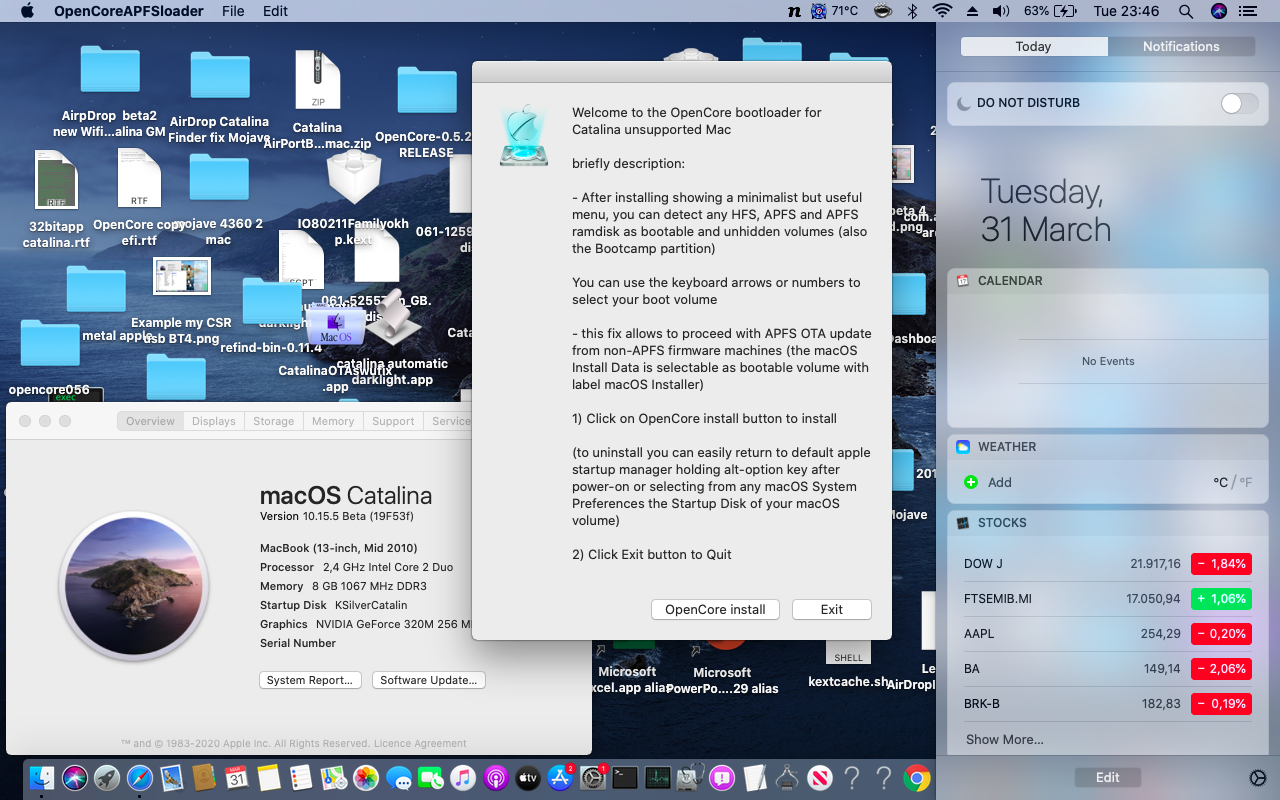Click the eject icon in the menu bar

[x=971, y=11]
